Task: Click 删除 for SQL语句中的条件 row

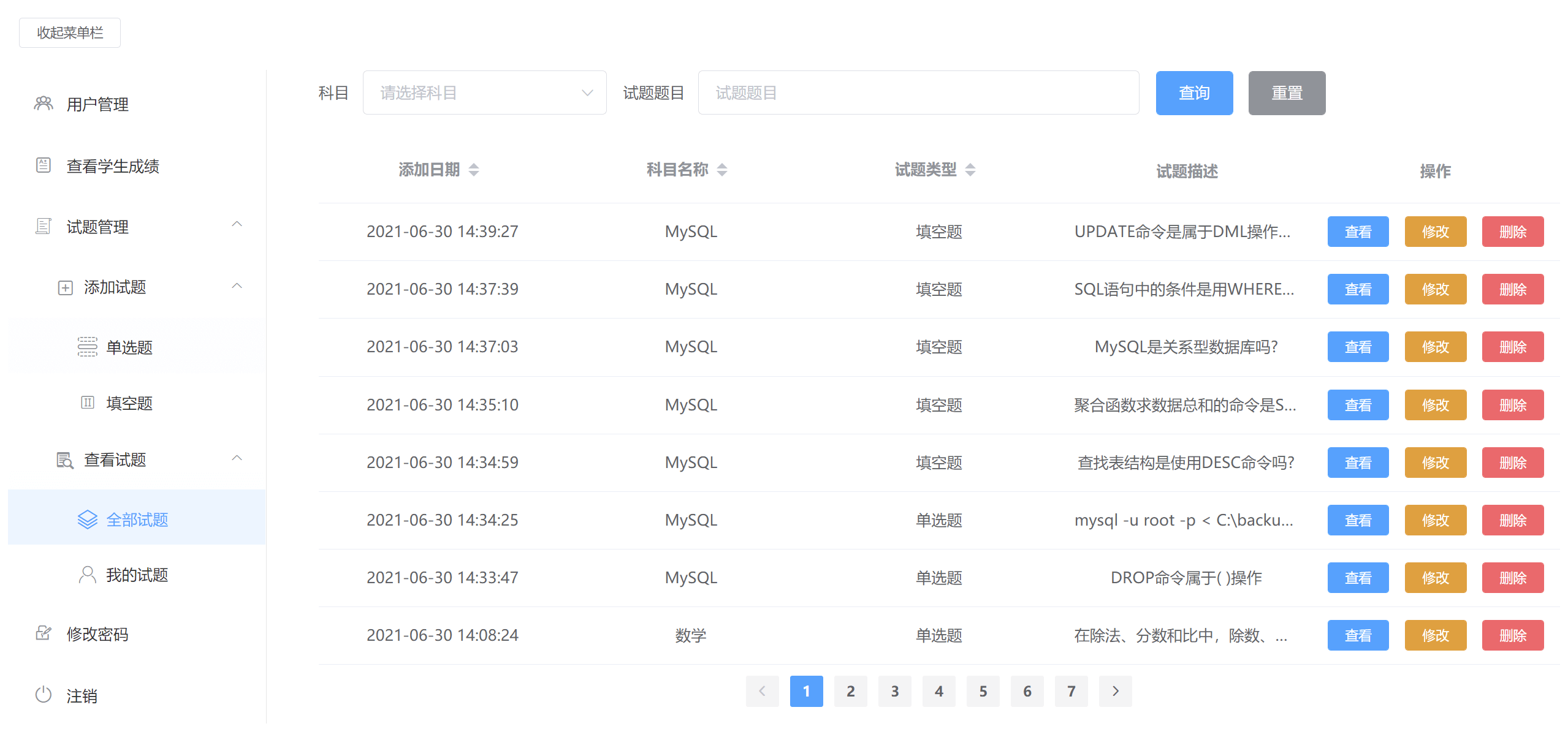Action: [1512, 289]
